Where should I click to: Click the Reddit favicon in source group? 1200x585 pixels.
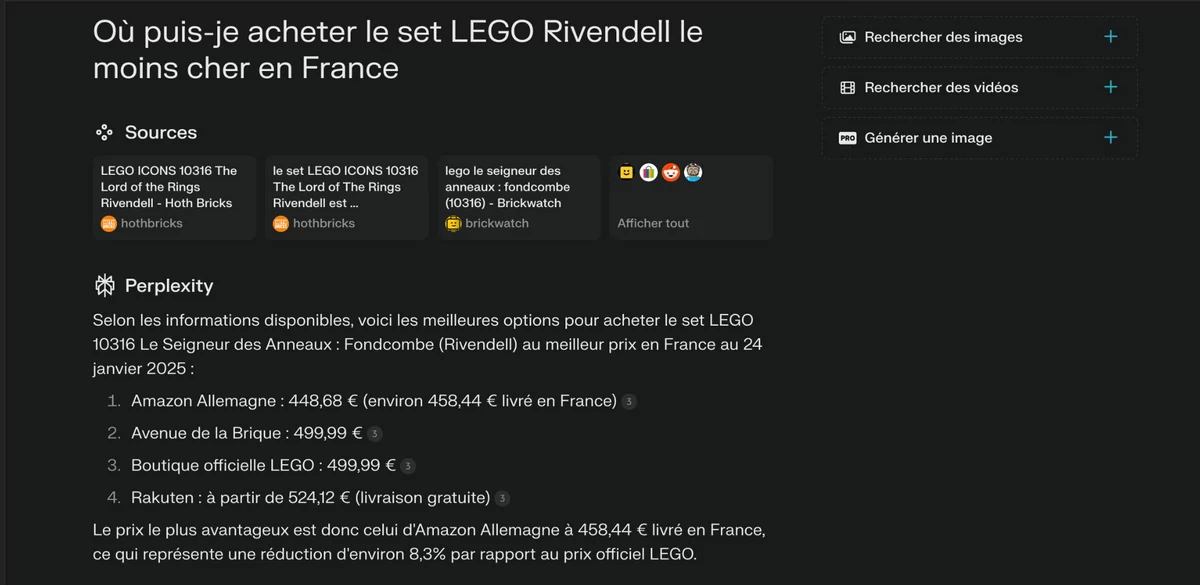point(670,173)
